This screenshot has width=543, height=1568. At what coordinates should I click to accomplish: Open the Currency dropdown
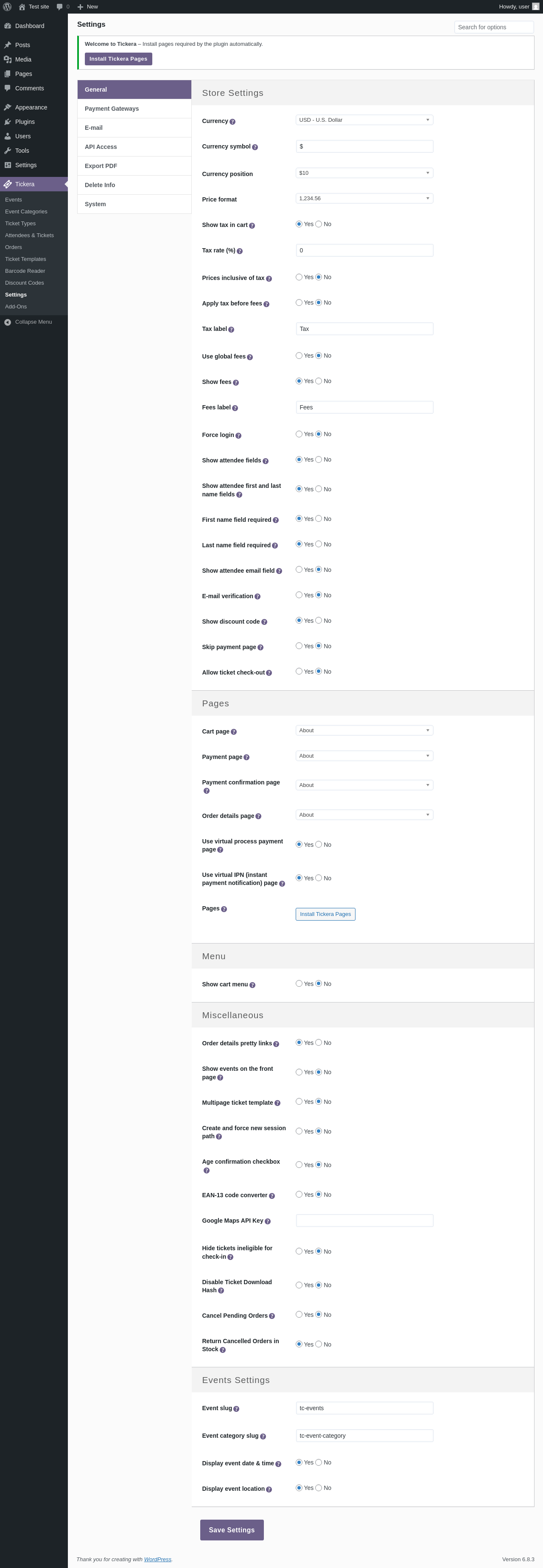[364, 120]
